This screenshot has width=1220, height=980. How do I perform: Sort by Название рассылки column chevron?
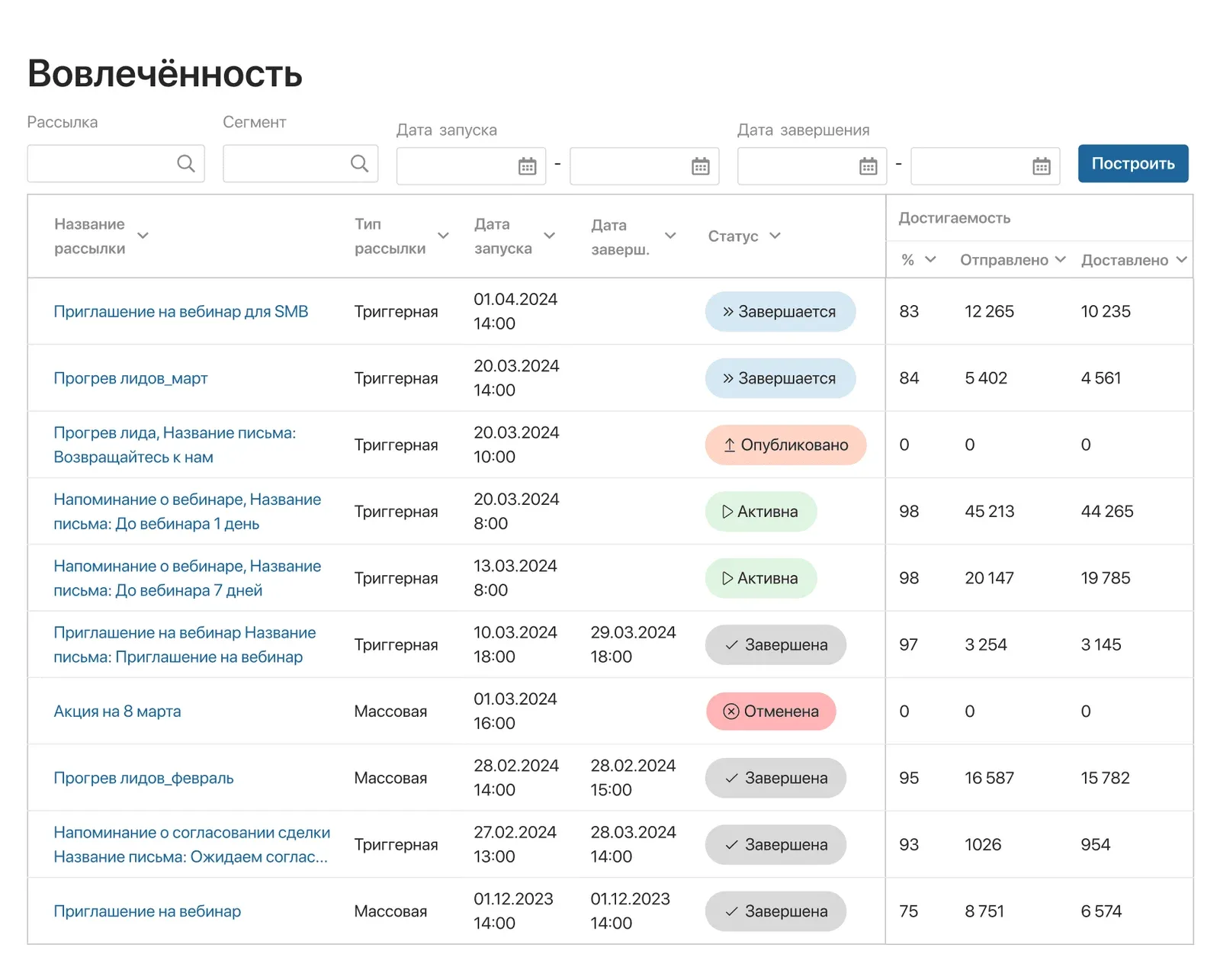pyautogui.click(x=143, y=236)
